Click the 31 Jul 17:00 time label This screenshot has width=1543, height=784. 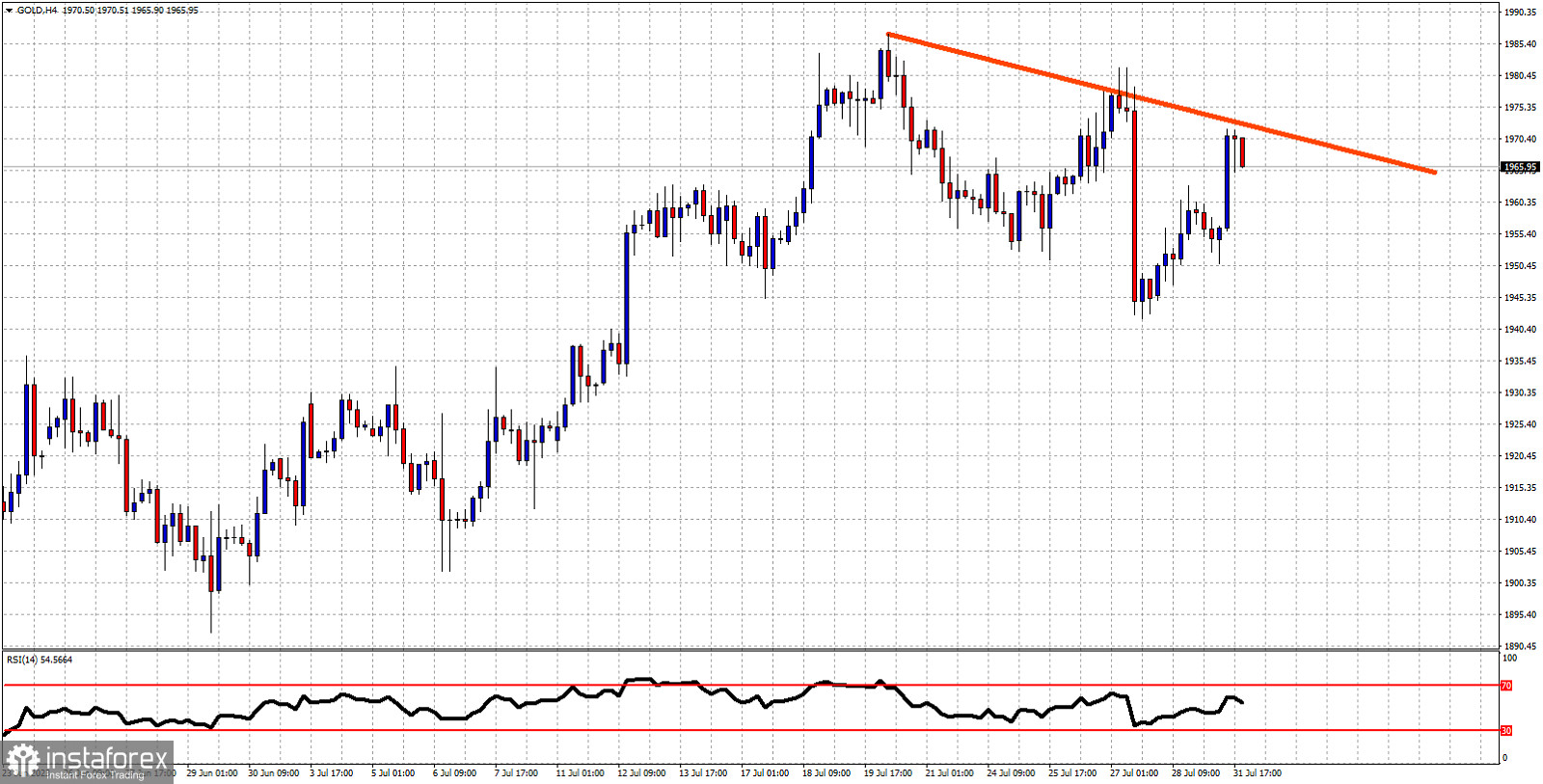pyautogui.click(x=1259, y=773)
